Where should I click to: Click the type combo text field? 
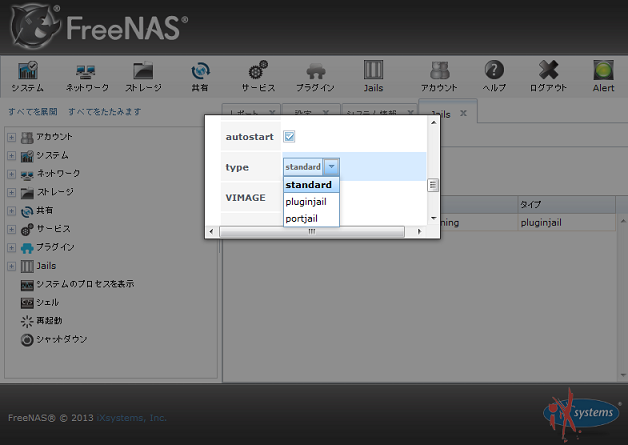(304, 167)
